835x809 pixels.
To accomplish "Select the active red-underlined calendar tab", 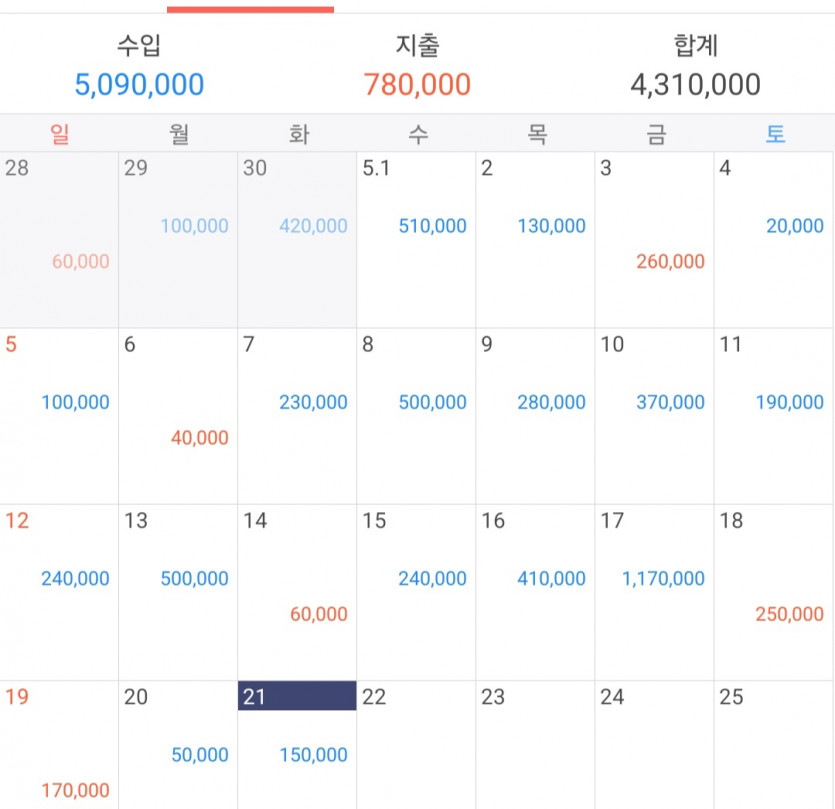I will tap(250, 7).
